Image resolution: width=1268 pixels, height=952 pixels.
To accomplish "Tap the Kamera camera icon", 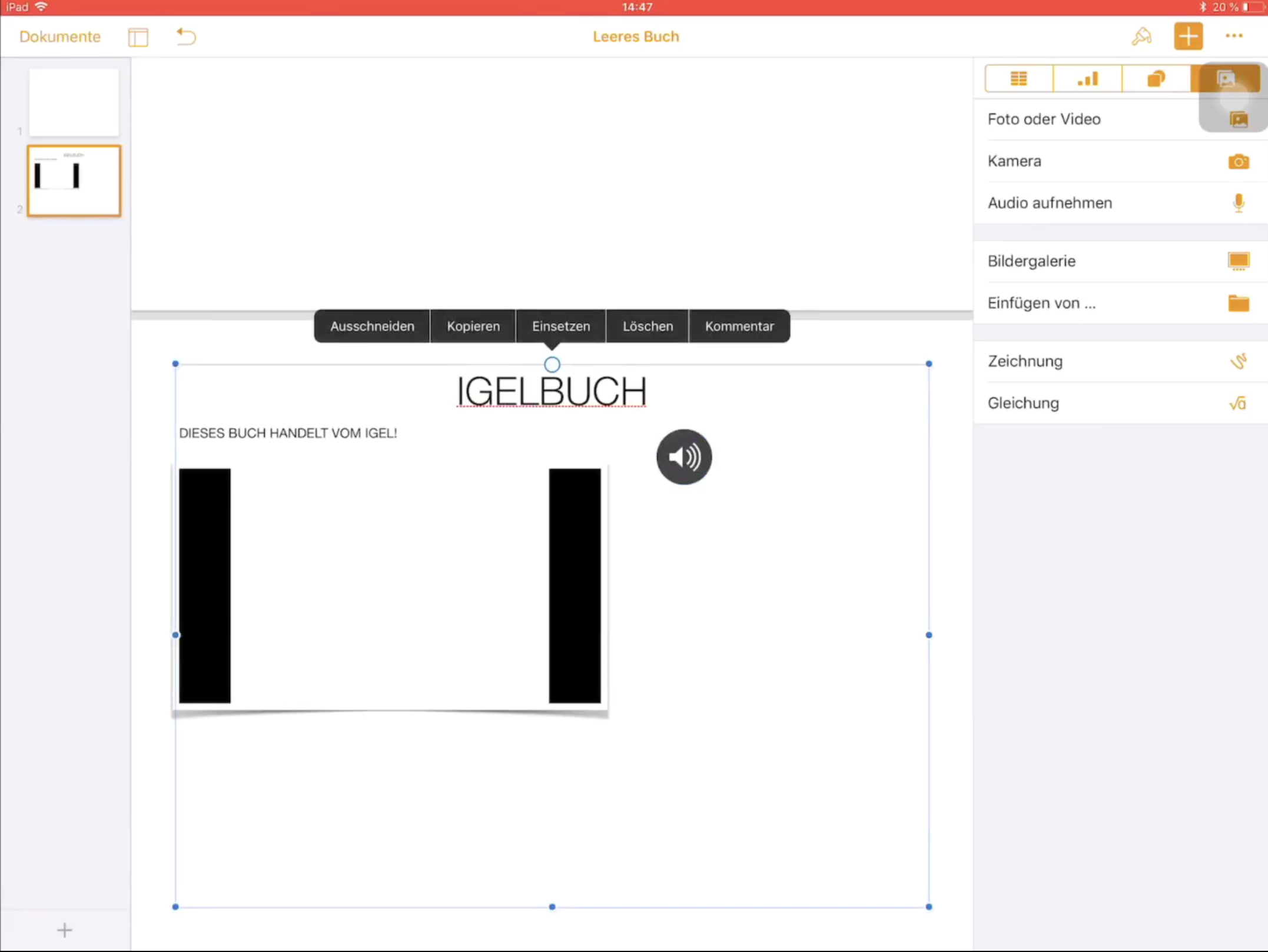I will (1238, 161).
